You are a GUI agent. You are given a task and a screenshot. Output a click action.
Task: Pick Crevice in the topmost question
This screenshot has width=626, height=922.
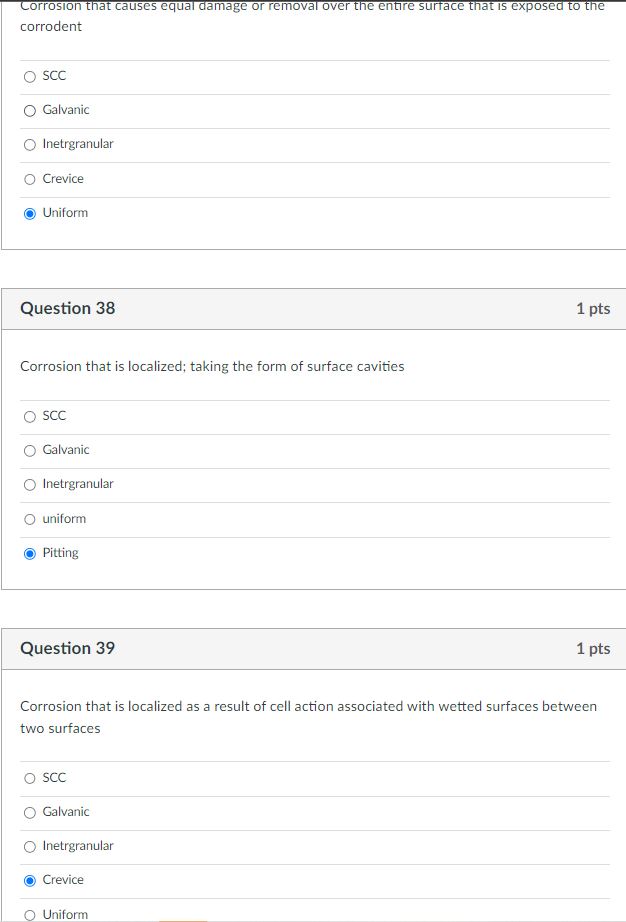(x=30, y=179)
